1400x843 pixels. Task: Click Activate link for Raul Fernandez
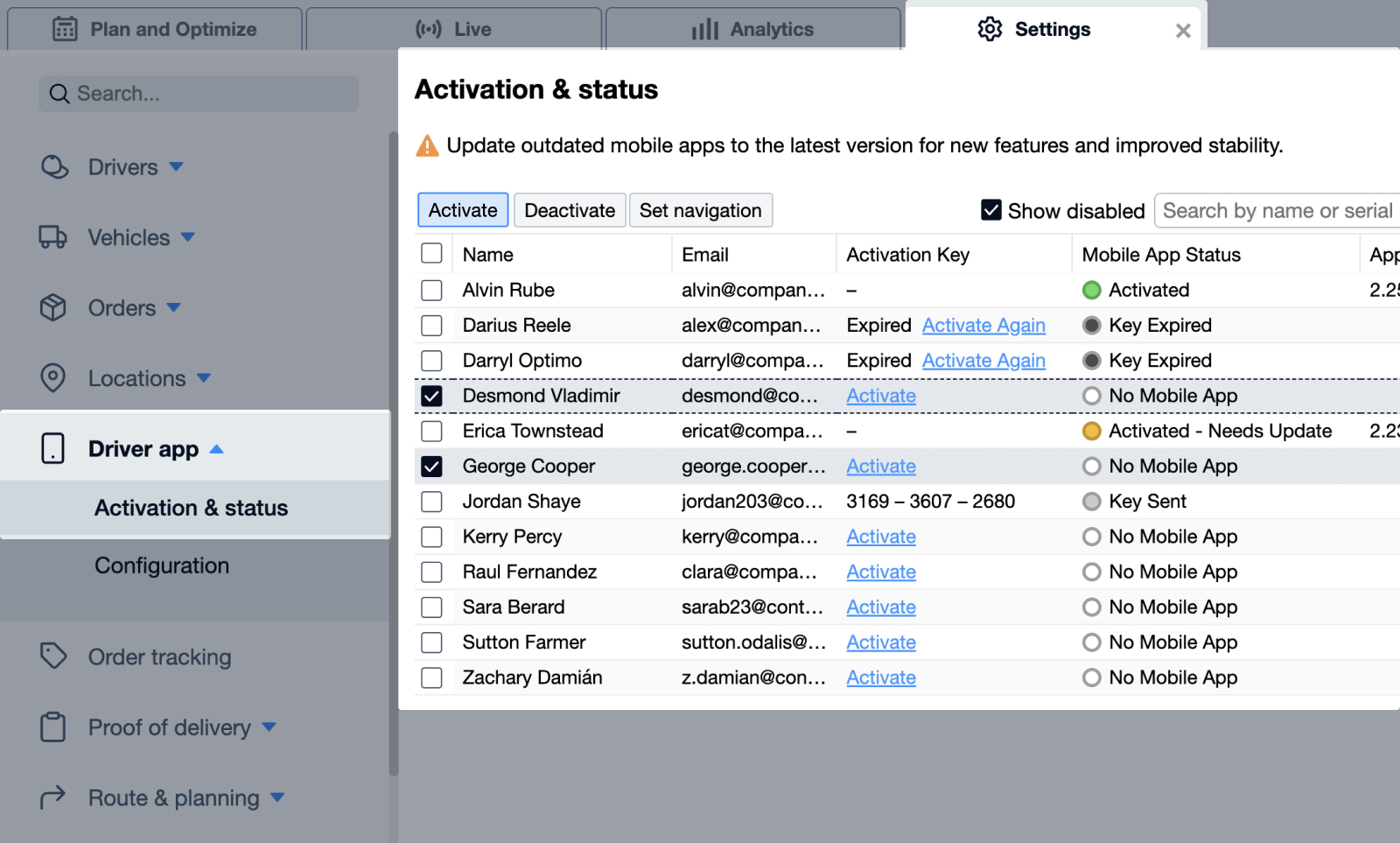tap(881, 572)
